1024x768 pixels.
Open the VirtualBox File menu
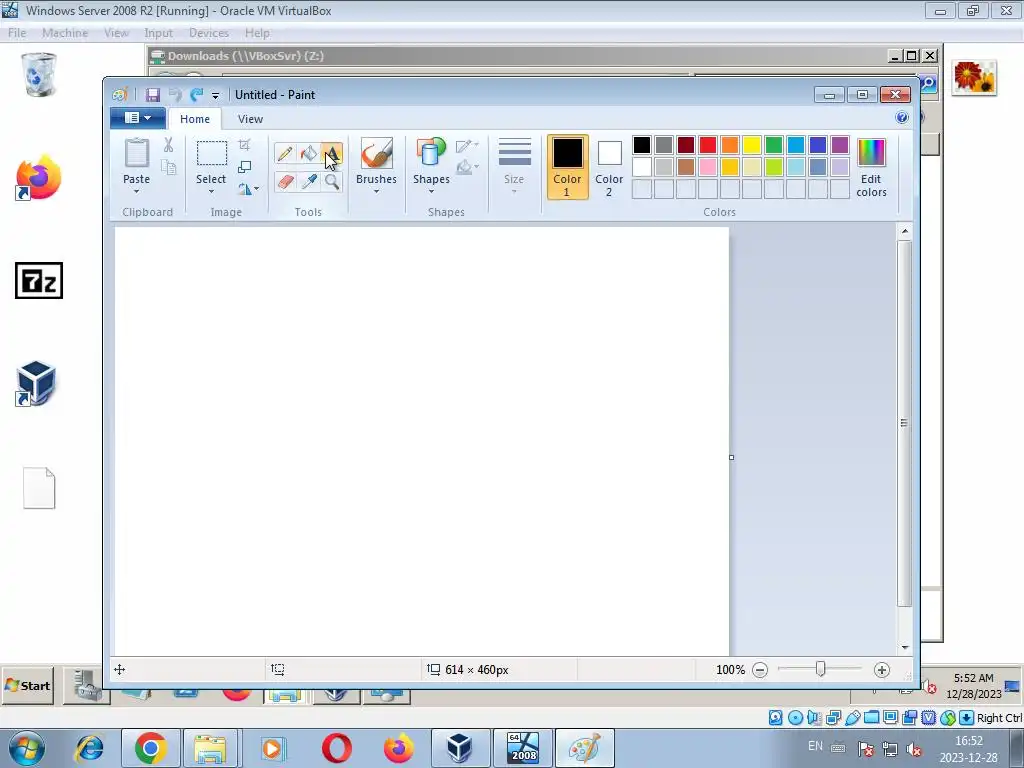(17, 33)
